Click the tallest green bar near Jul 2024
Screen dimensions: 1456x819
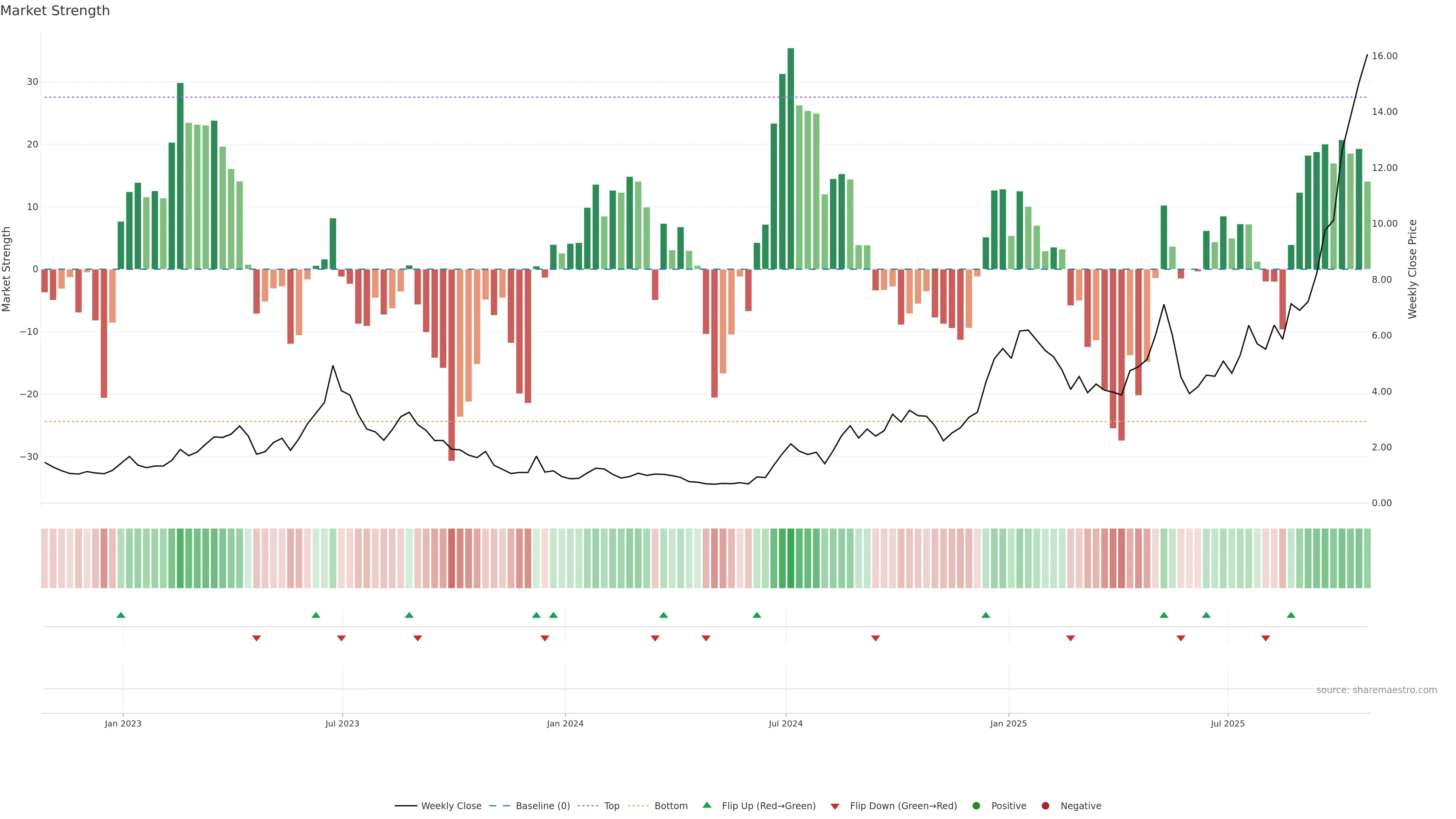click(x=791, y=158)
